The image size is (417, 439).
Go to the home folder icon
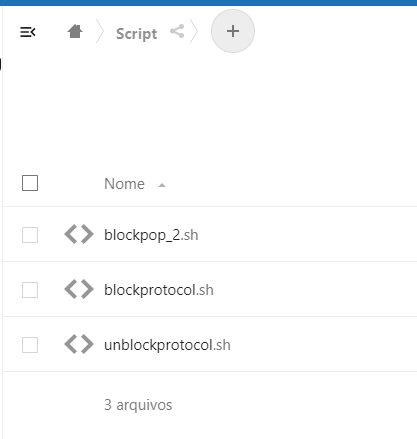click(75, 32)
